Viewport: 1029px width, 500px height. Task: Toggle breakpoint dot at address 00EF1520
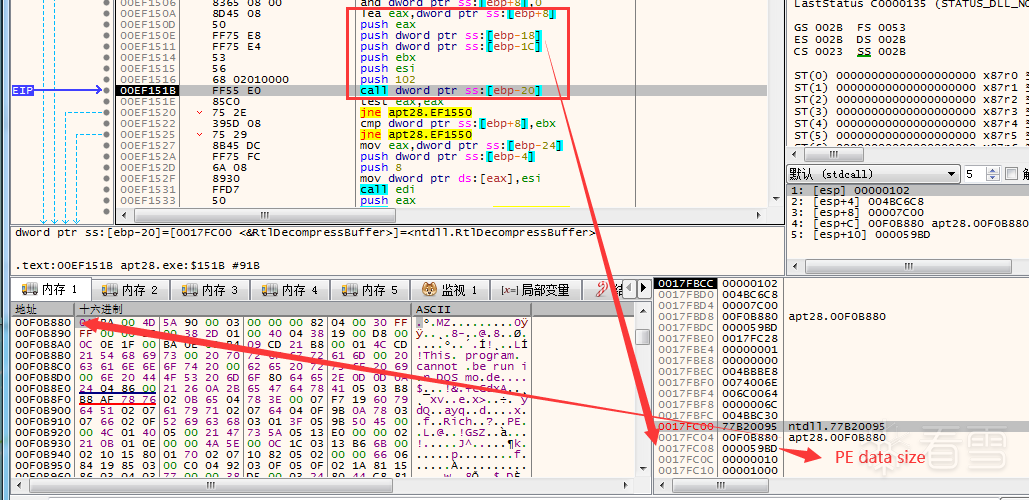tap(106, 113)
